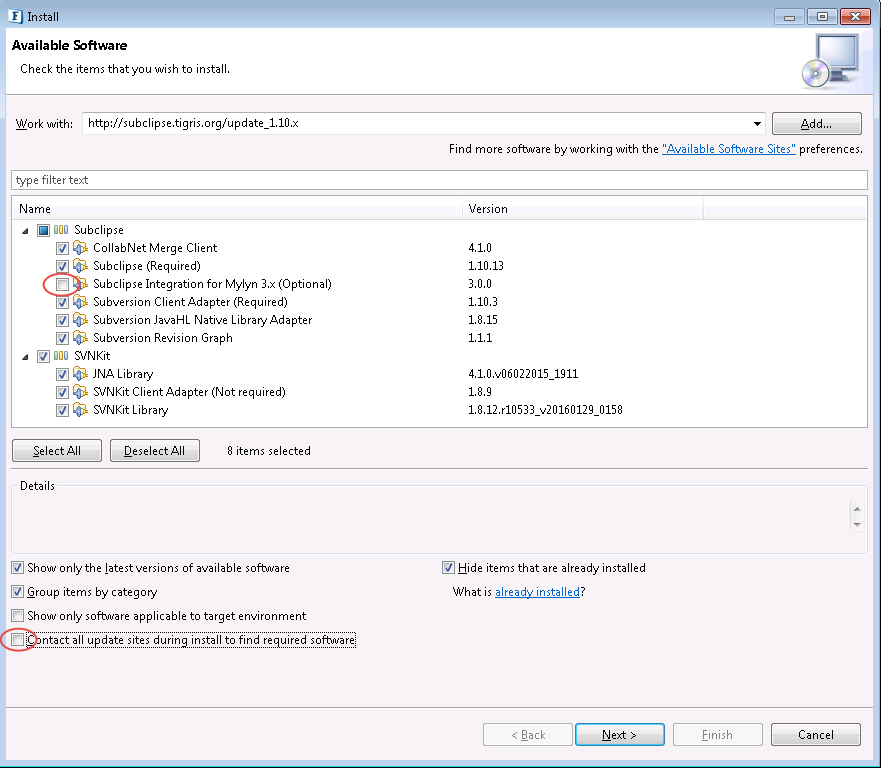Sort by the Name column header
Image resolution: width=881 pixels, height=769 pixels.
pyautogui.click(x=237, y=209)
